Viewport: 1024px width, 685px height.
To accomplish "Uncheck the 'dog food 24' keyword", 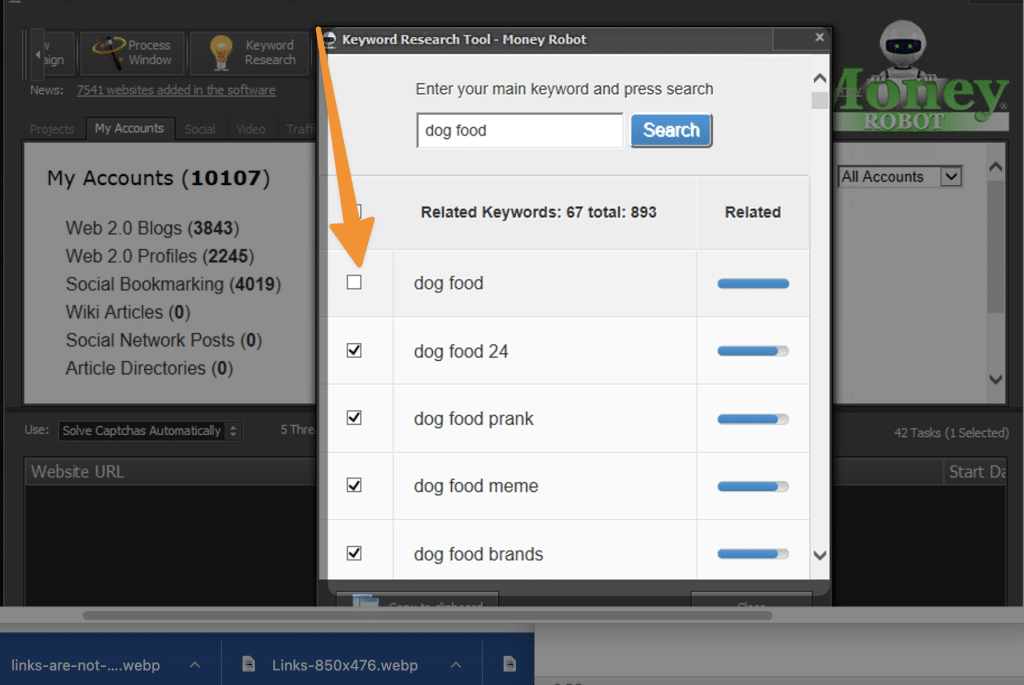I will point(354,351).
